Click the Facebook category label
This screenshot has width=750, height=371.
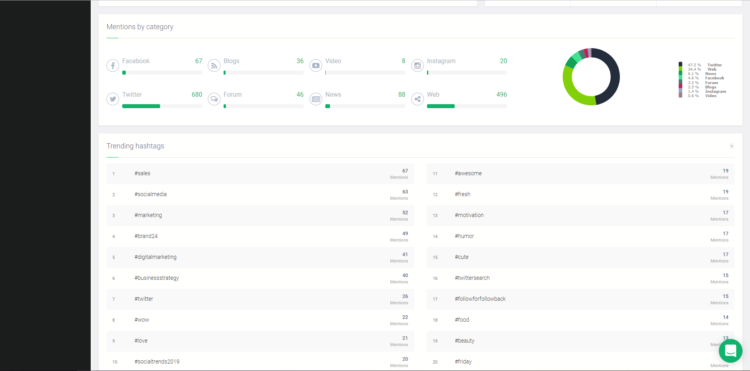136,61
